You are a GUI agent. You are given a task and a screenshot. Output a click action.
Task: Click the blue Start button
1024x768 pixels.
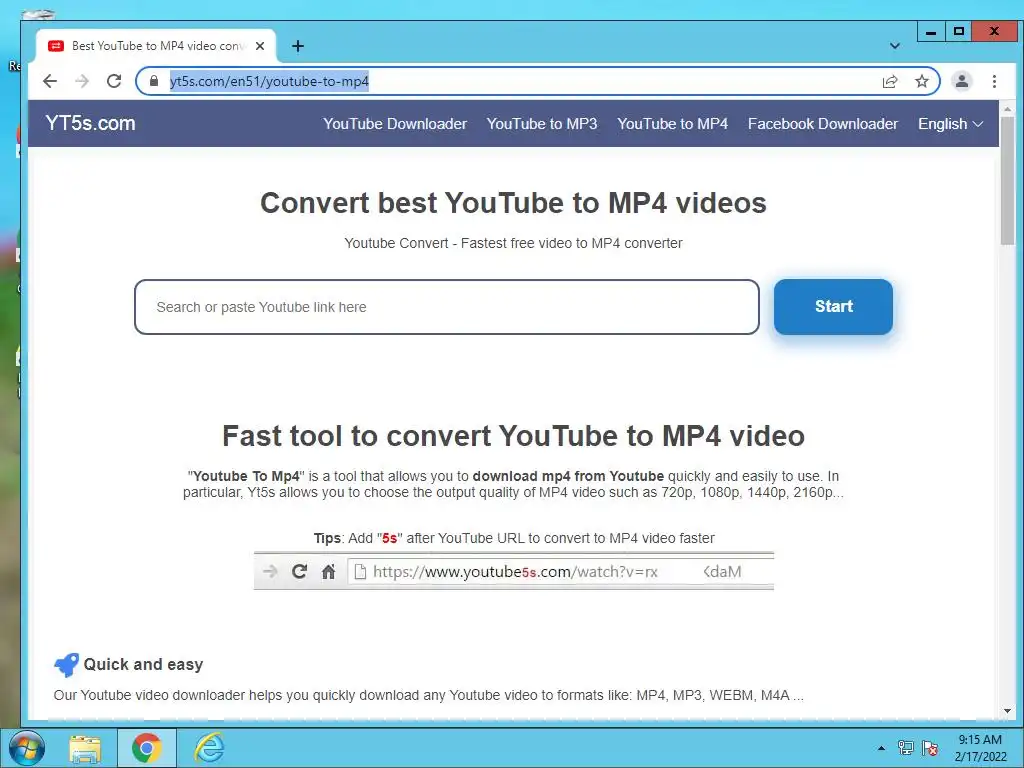(x=833, y=306)
